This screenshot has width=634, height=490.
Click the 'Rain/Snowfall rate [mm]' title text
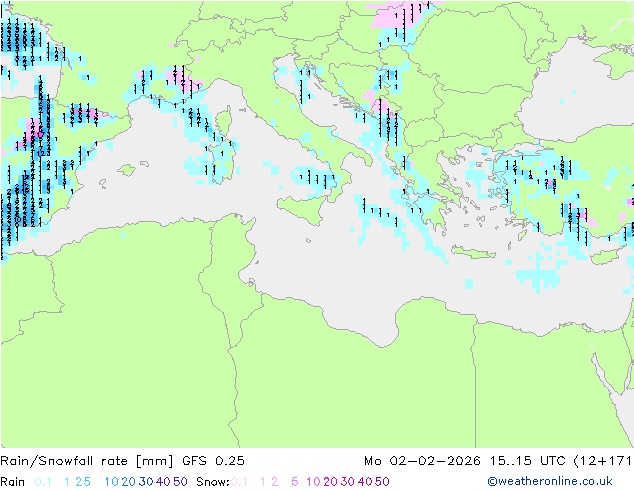pyautogui.click(x=87, y=461)
